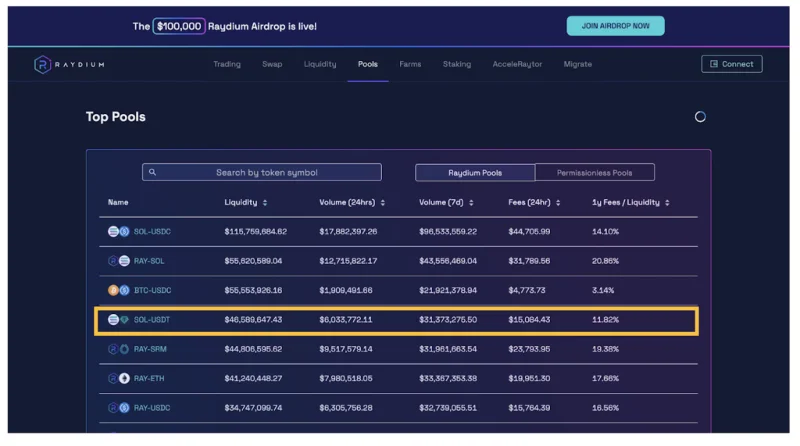The height and width of the screenshot is (446, 800).
Task: Open the Staking tab
Action: pos(457,64)
